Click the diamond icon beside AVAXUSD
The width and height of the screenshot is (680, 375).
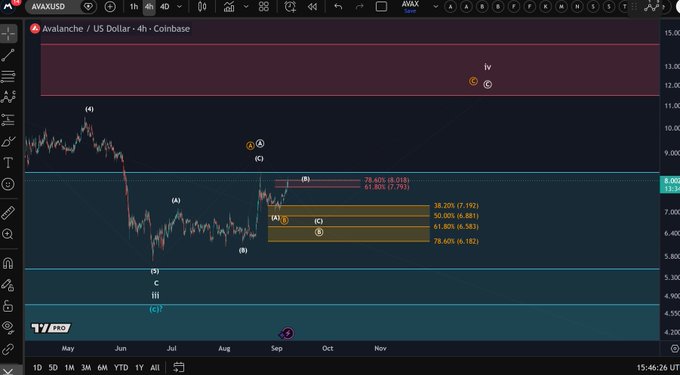[88, 7]
